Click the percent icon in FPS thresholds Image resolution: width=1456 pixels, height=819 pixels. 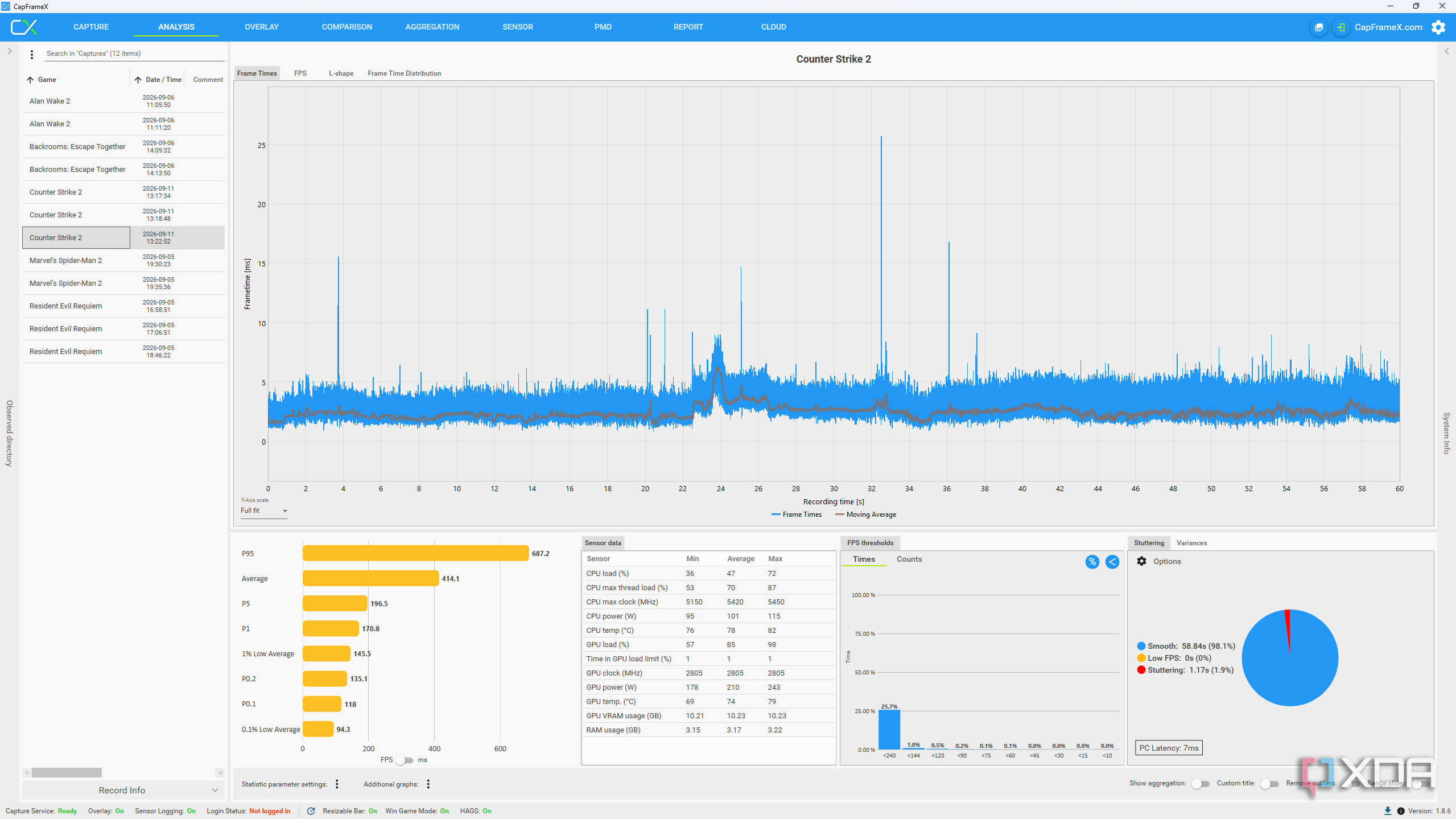point(1092,562)
